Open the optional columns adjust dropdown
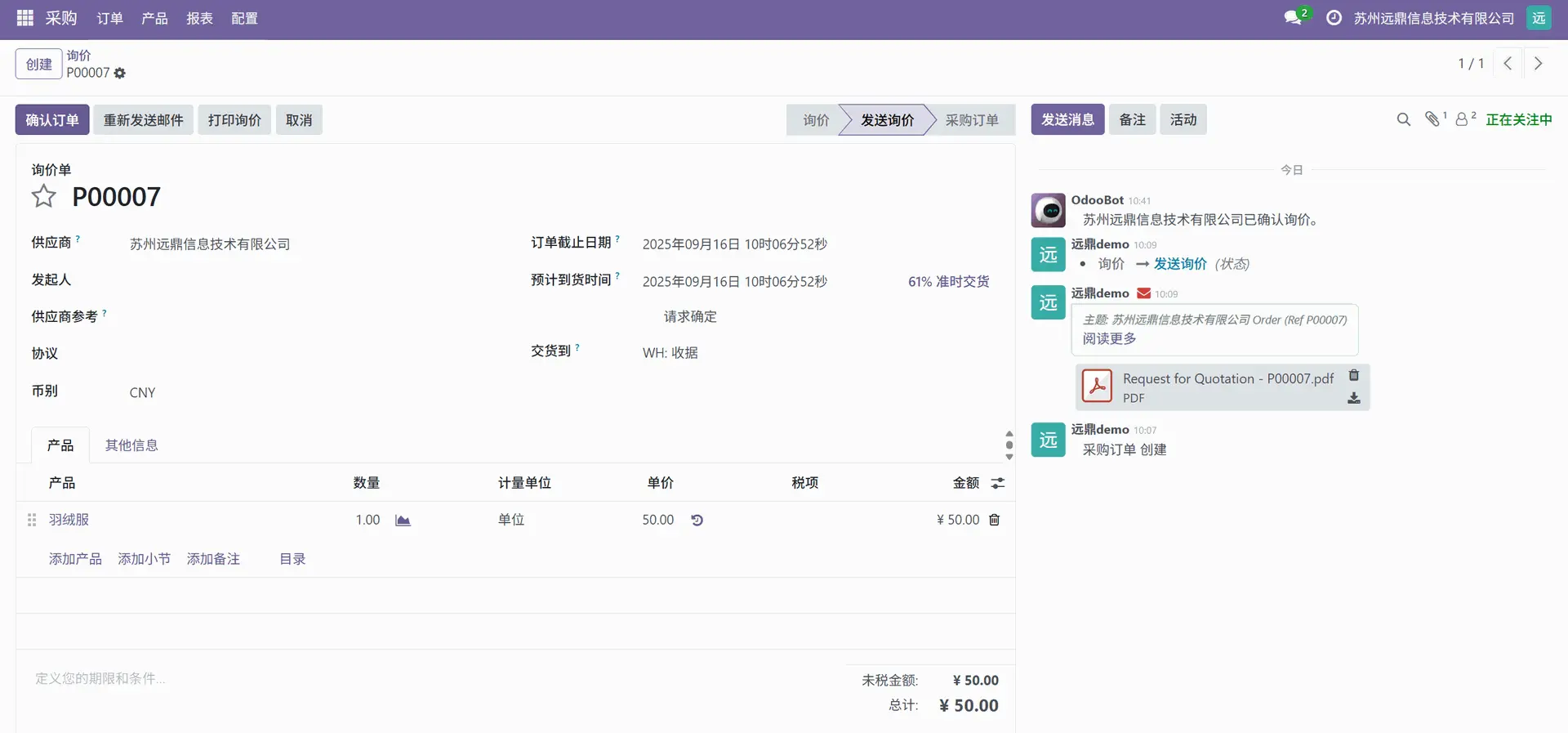Screen dimensions: 1568x733 tap(997, 483)
